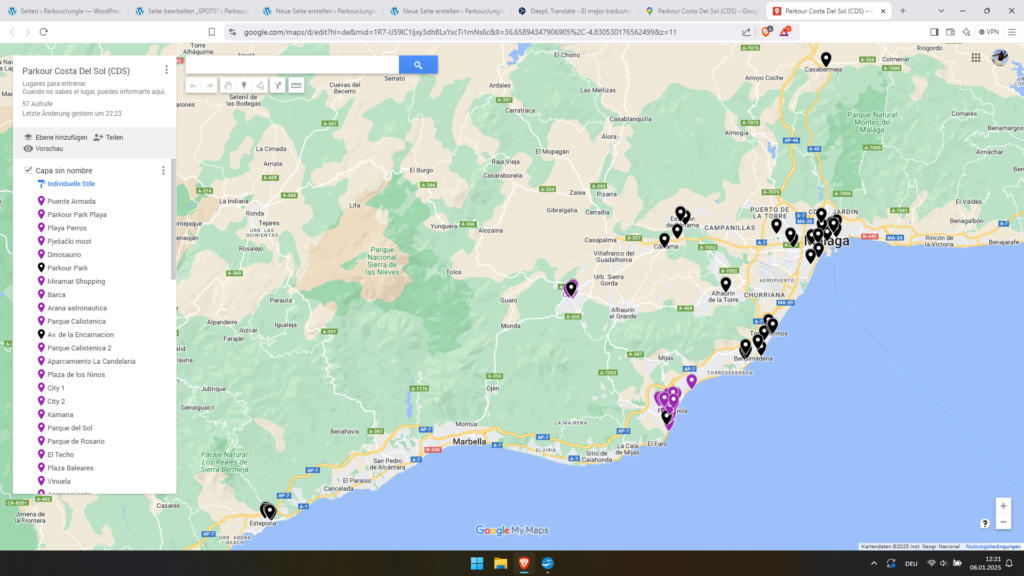Uncheck the Capa sin nombre layer checkbox
Image resolution: width=1024 pixels, height=576 pixels.
(x=28, y=170)
